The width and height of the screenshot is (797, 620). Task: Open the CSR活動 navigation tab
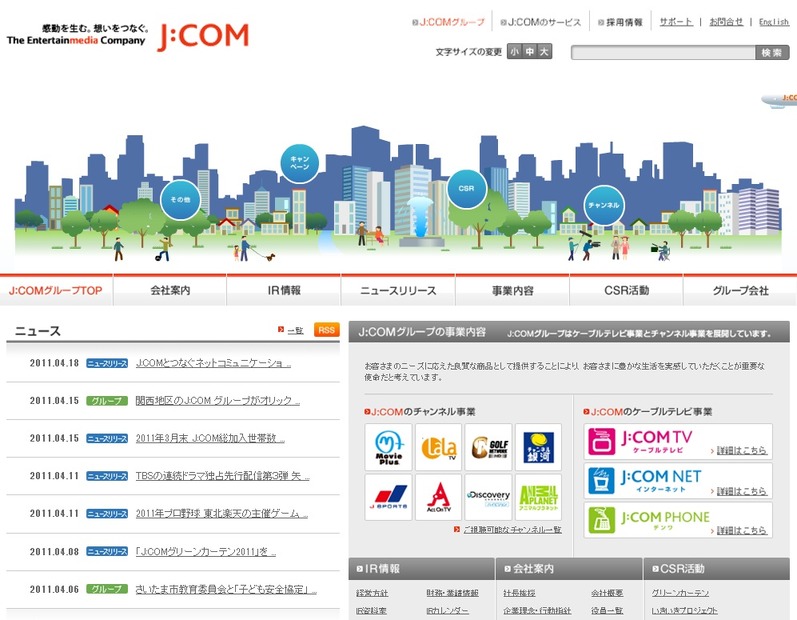click(626, 291)
